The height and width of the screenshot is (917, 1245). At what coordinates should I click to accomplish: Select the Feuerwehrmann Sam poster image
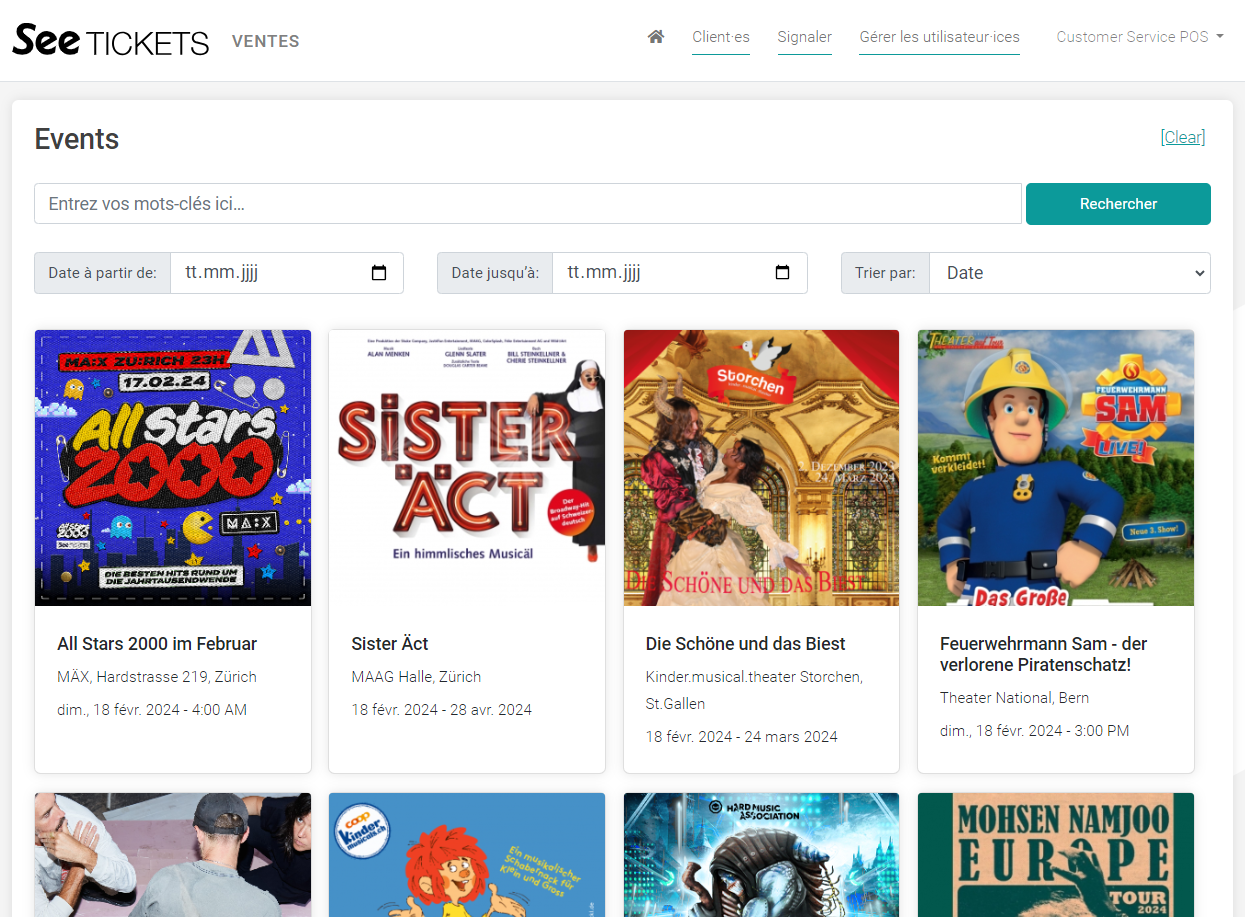click(x=1055, y=468)
